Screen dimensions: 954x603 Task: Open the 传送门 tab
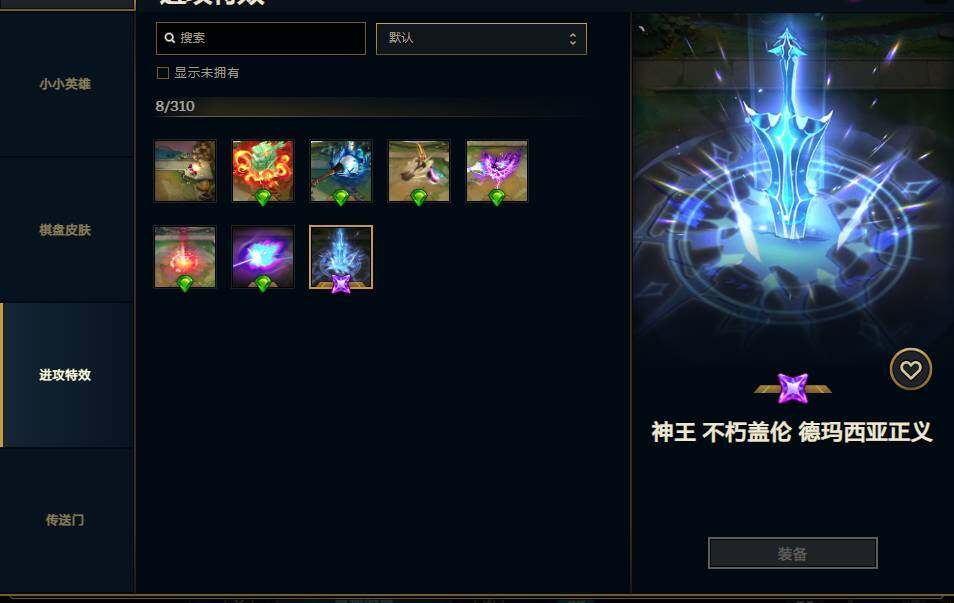point(67,520)
